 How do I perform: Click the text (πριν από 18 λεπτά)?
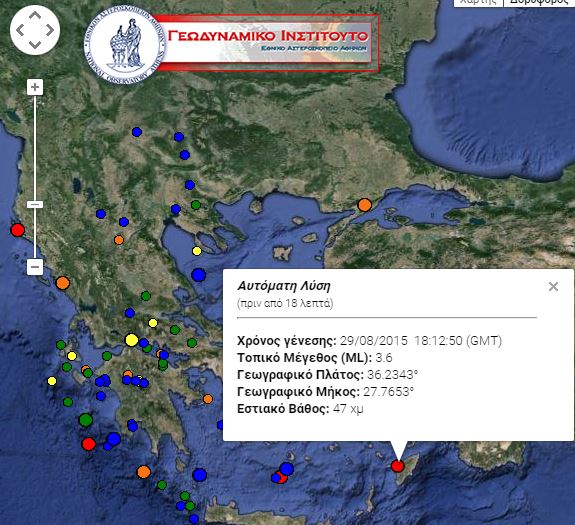click(285, 304)
